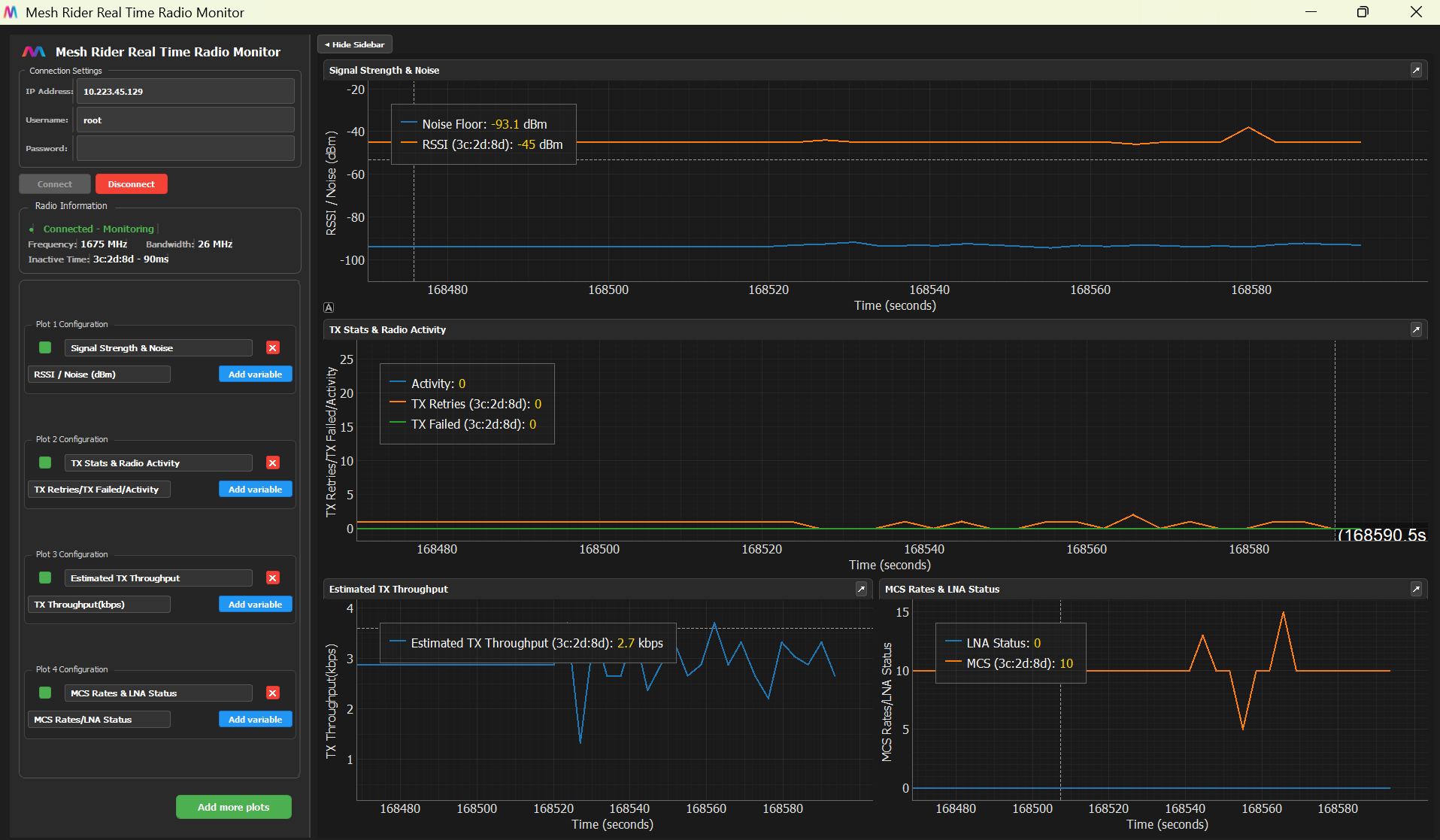
Task: Click the Mesh Rider app icon in title bar
Action: tap(11, 12)
